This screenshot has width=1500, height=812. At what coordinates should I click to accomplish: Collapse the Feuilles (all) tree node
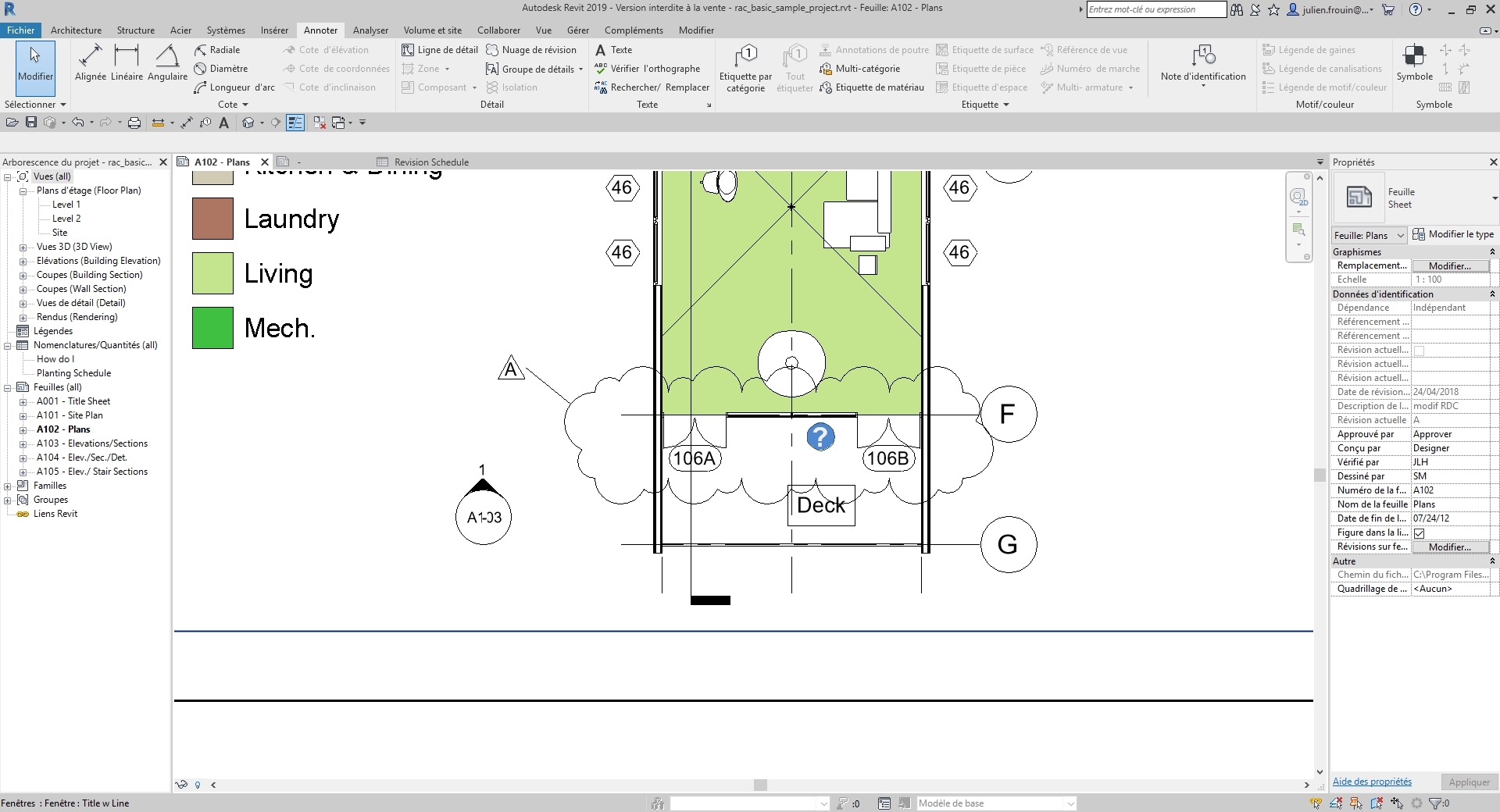click(x=8, y=387)
